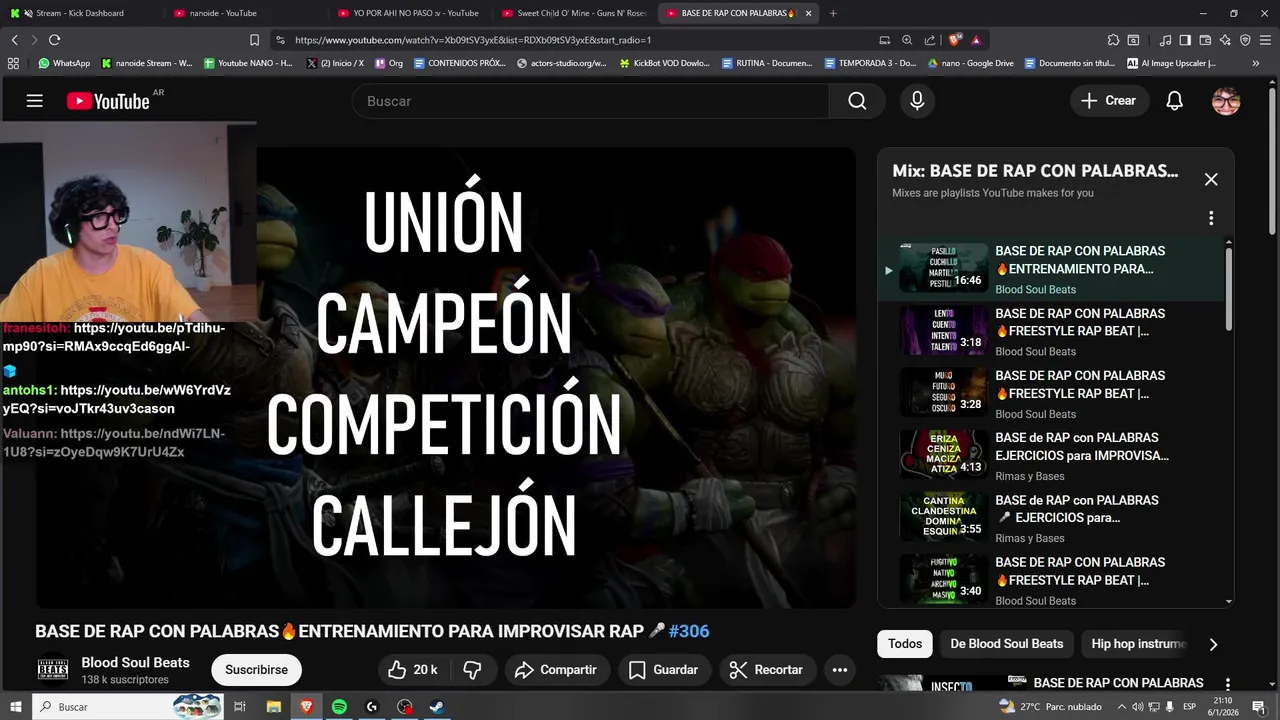The width and height of the screenshot is (1280, 720).
Task: Open Brave browser taskbar icon
Action: coord(306,707)
